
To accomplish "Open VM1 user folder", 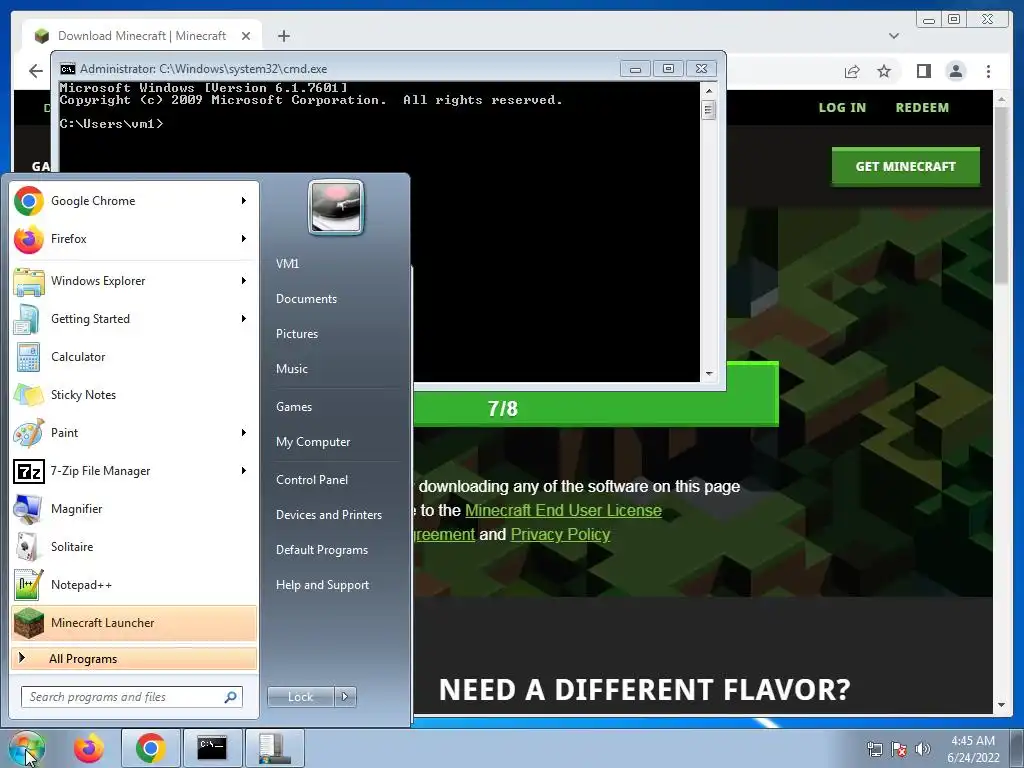I will click(x=287, y=264).
